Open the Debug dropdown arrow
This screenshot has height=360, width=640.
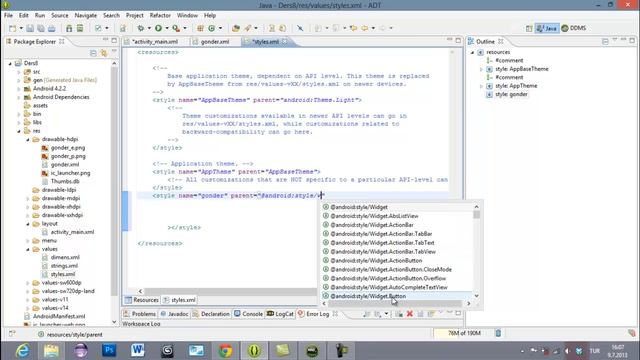coord(149,28)
